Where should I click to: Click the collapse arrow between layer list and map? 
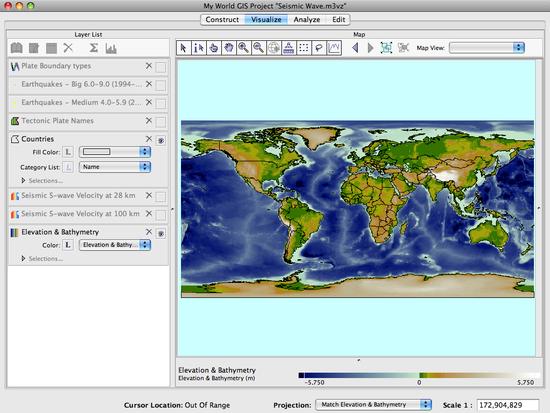(172, 209)
